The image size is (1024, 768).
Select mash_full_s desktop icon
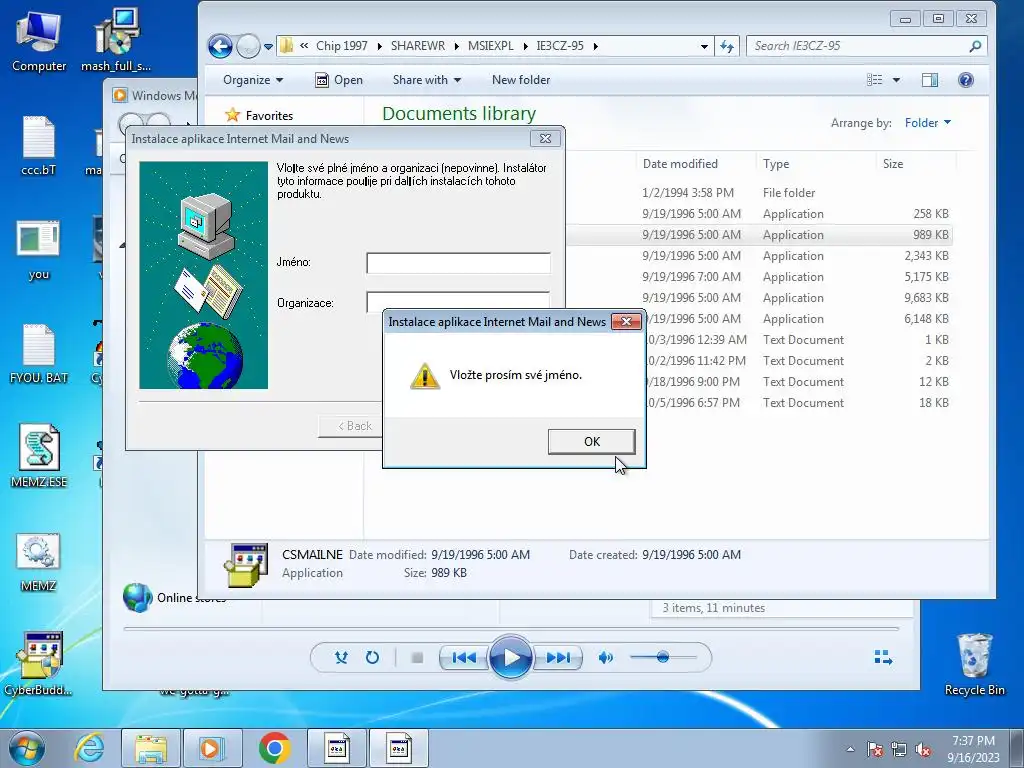pos(116,40)
